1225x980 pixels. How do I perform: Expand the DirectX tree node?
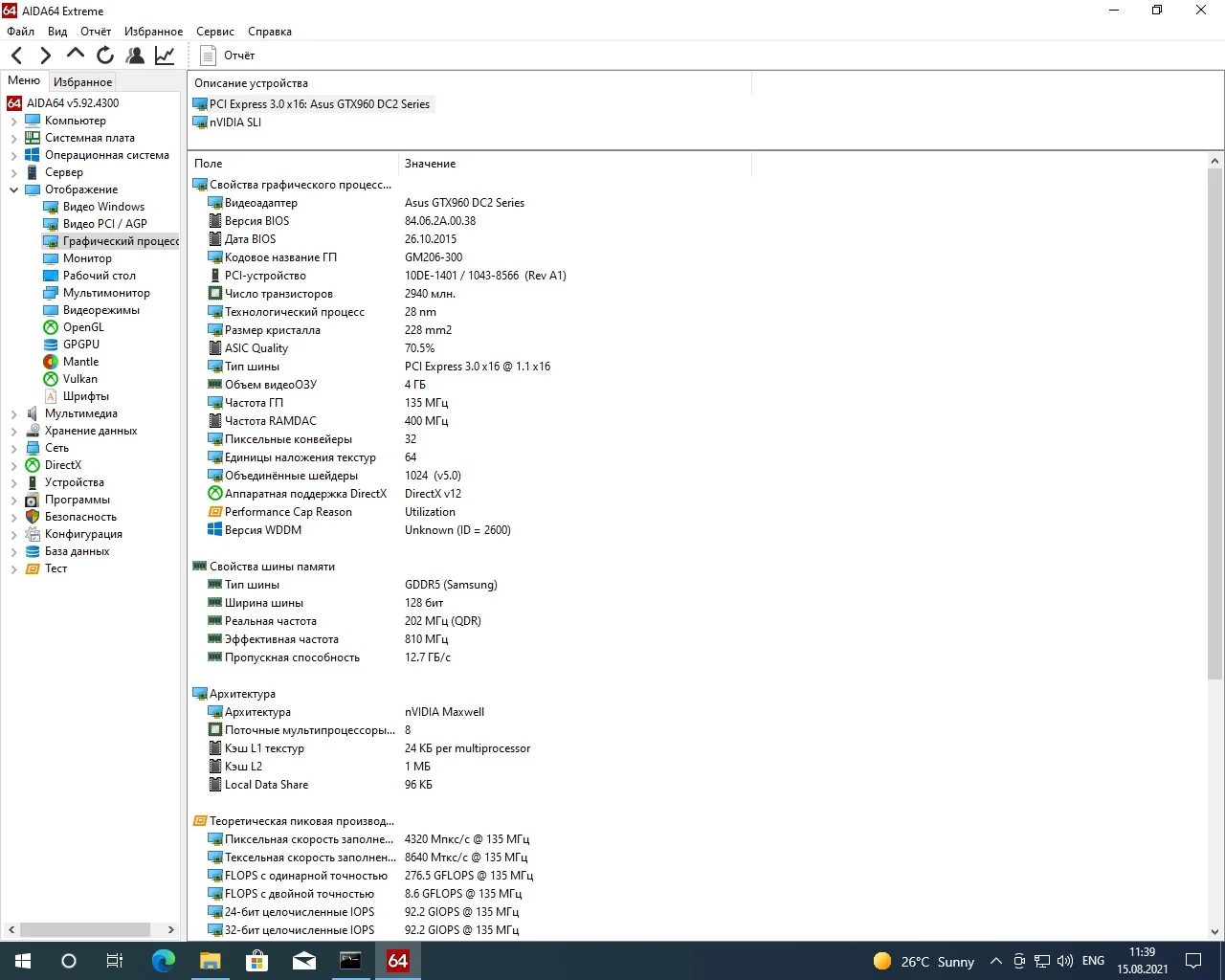pos(13,466)
